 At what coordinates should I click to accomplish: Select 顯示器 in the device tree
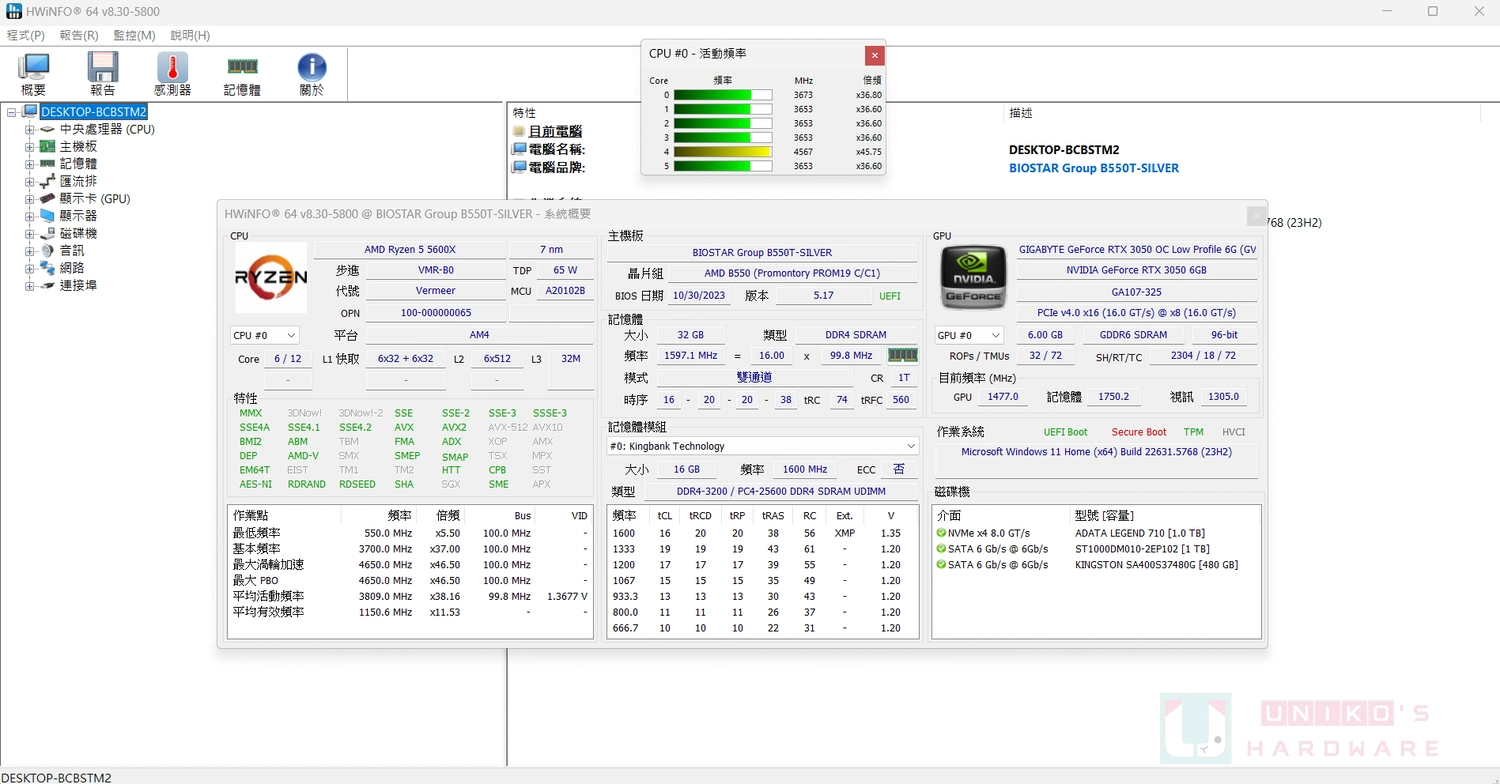point(78,216)
